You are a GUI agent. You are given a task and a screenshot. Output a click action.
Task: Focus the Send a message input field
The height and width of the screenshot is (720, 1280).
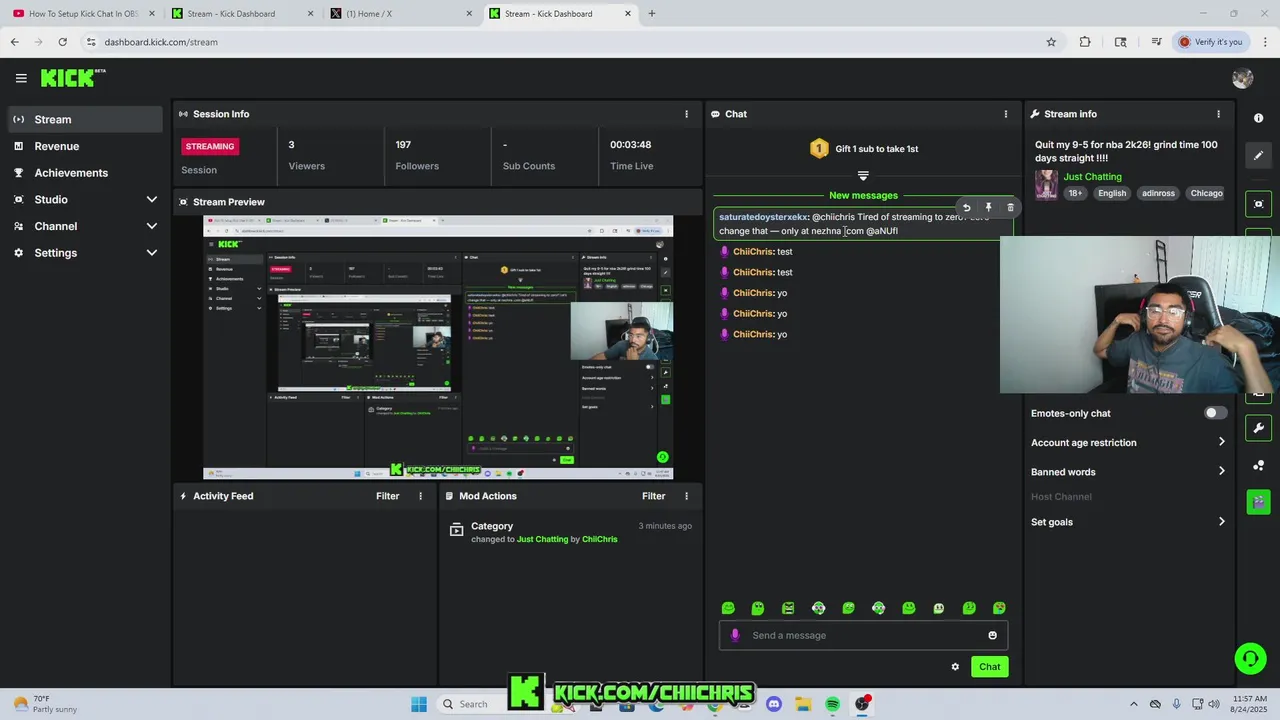[x=863, y=635]
